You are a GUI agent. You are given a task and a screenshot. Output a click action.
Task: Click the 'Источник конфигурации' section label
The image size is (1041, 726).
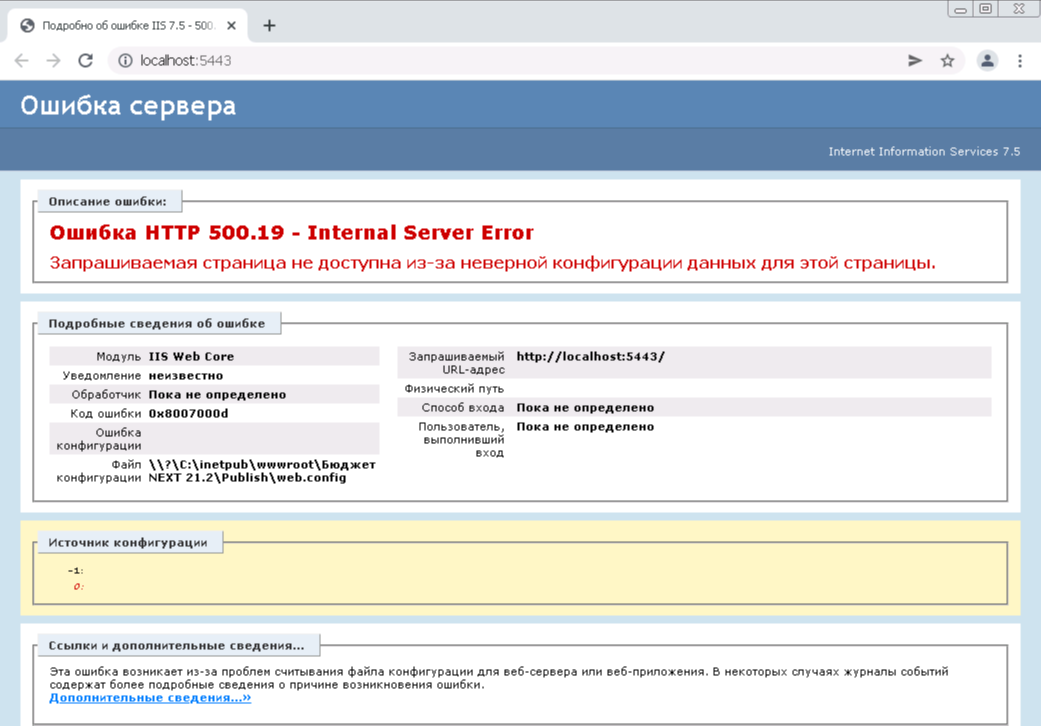coord(128,542)
